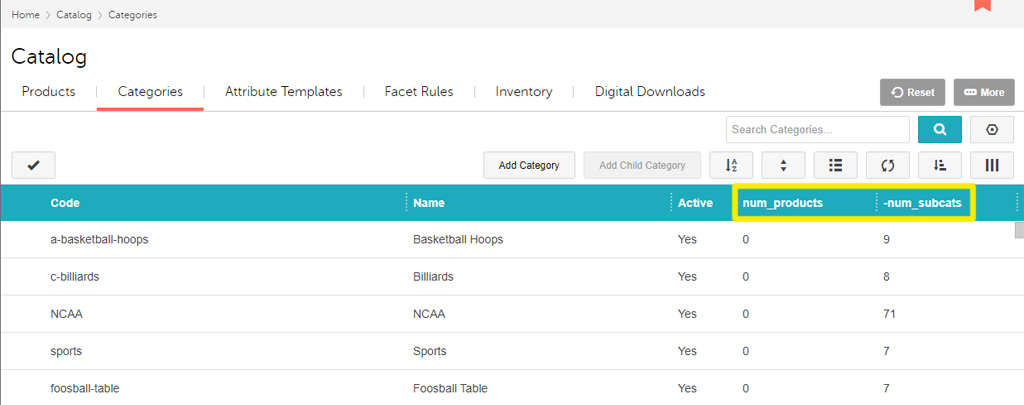Open advanced search settings icon
This screenshot has height=405, width=1024.
[x=992, y=130]
